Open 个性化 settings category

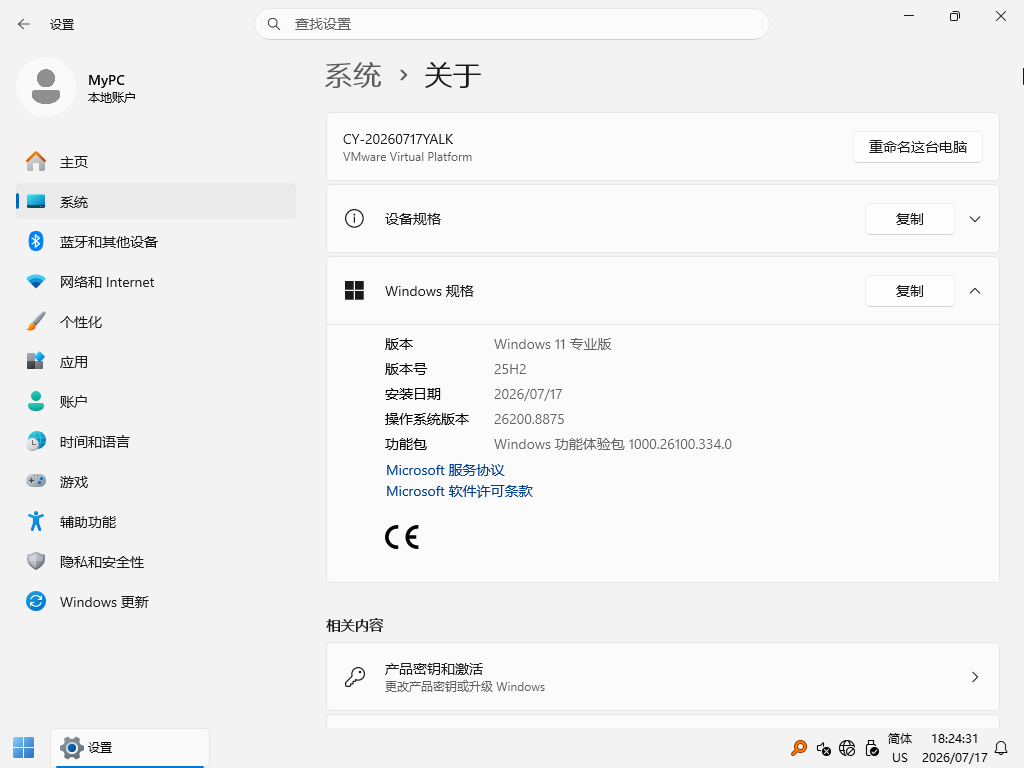156,321
